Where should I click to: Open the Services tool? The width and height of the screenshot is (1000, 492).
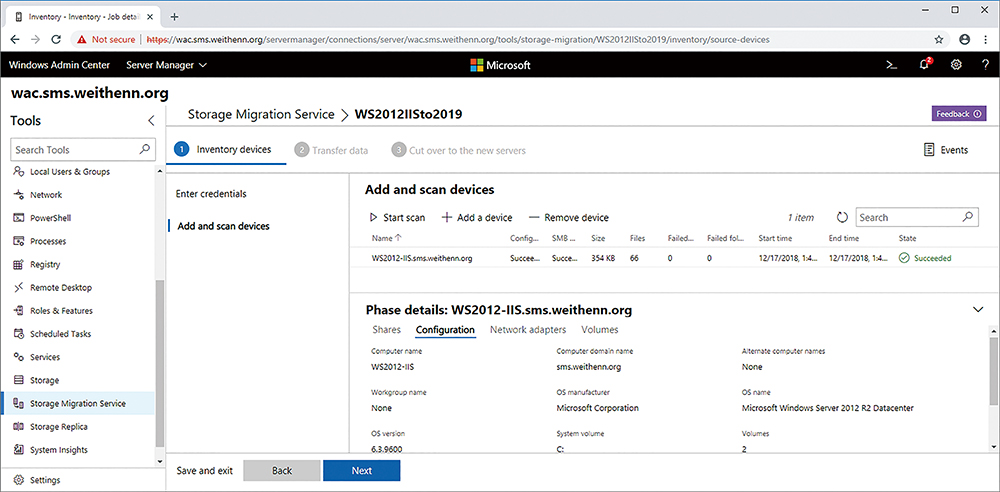[45, 357]
